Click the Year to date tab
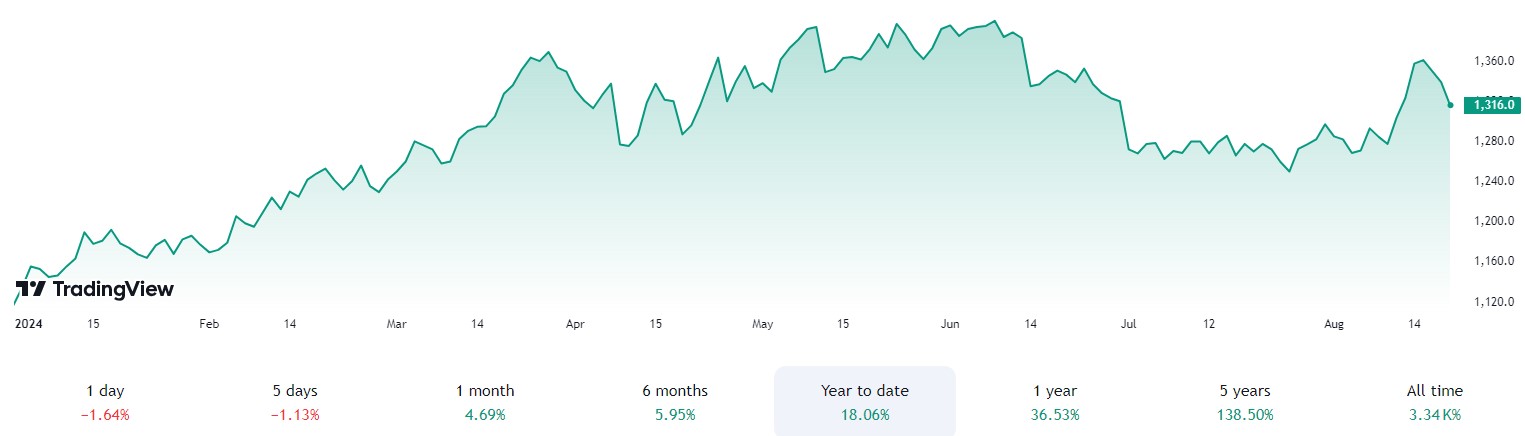The height and width of the screenshot is (436, 1525). click(865, 401)
